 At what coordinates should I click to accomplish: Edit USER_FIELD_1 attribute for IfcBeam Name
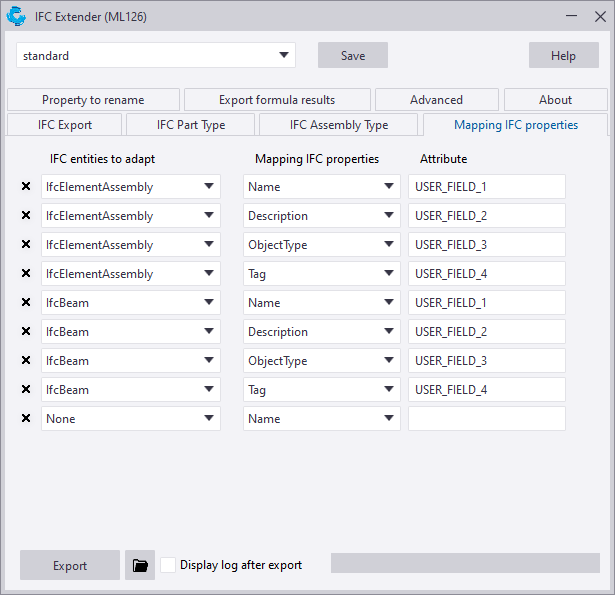(487, 302)
